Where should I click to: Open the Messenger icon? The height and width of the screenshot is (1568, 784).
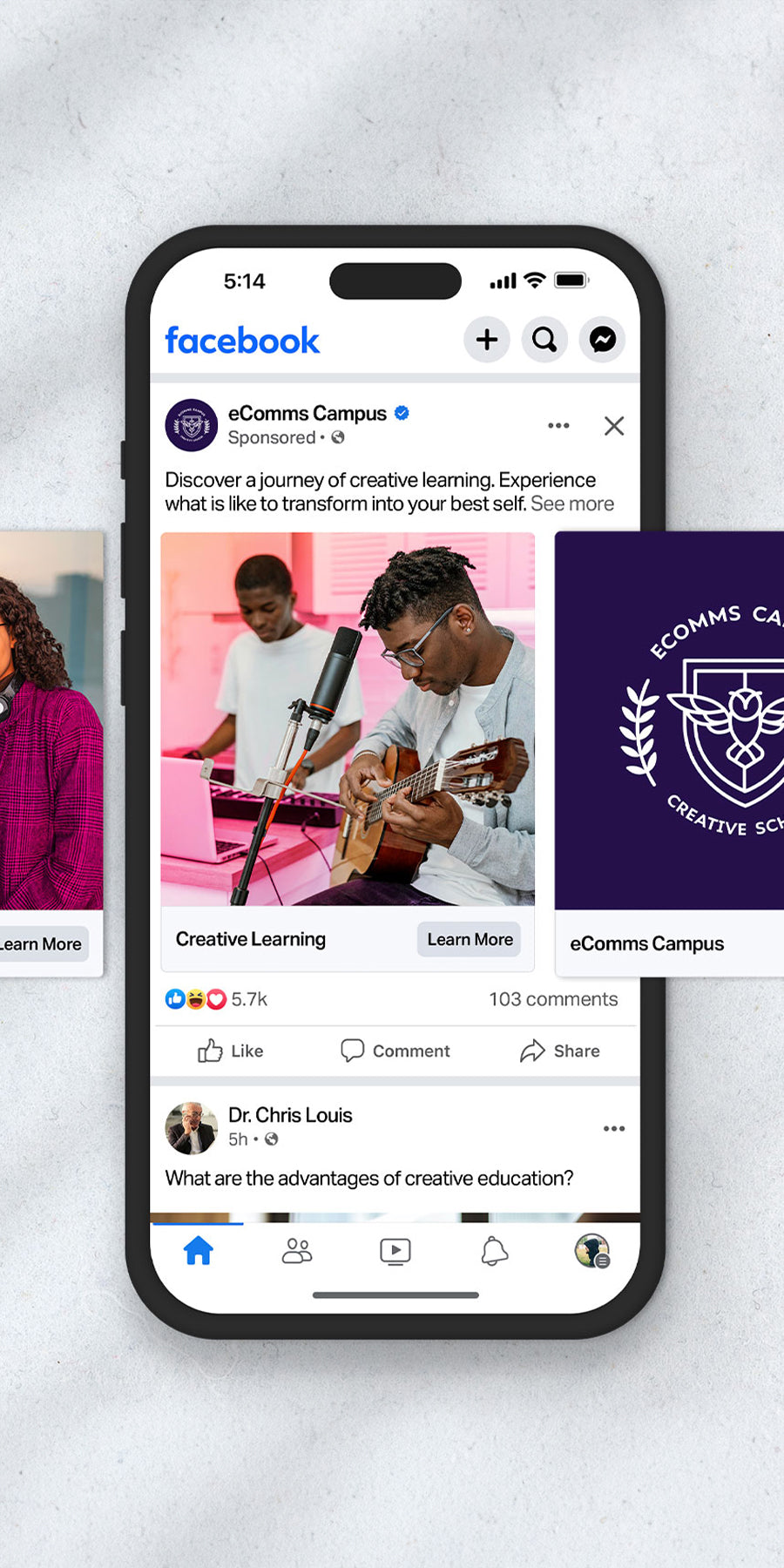[x=603, y=339]
